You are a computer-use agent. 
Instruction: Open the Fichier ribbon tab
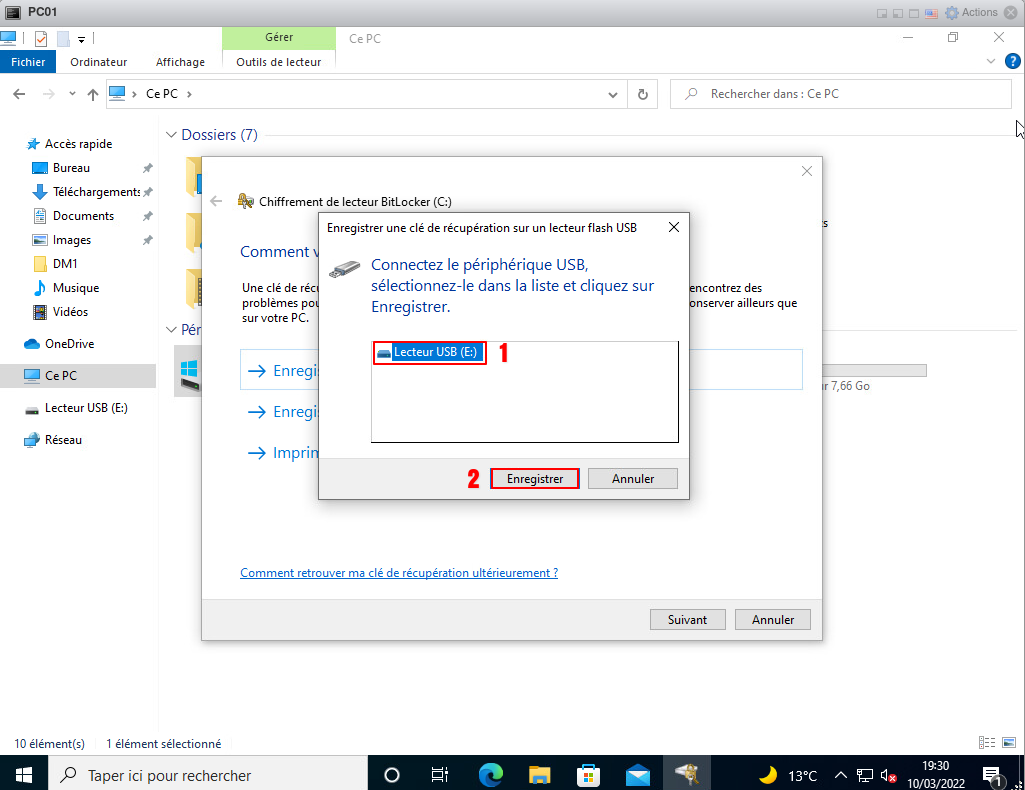click(28, 62)
